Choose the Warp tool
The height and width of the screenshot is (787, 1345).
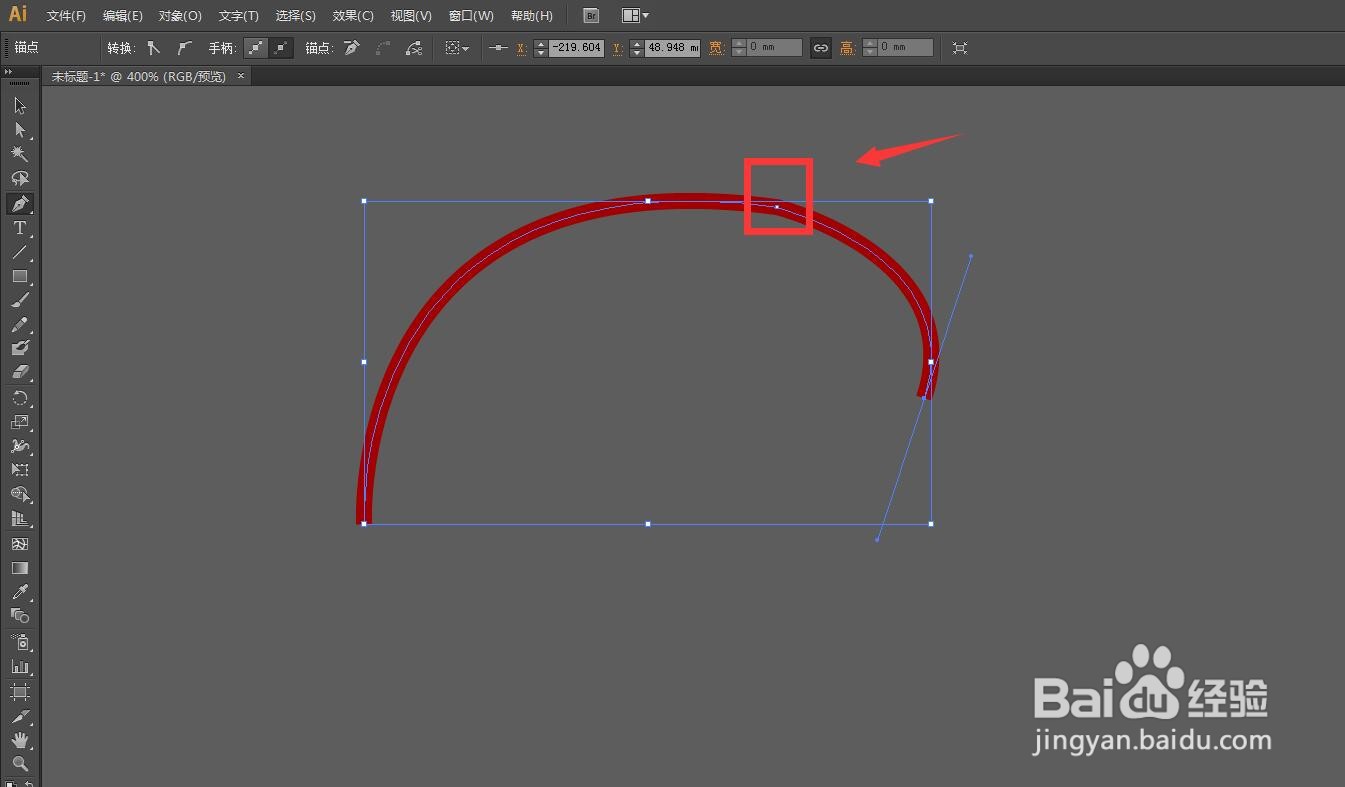pyautogui.click(x=20, y=446)
